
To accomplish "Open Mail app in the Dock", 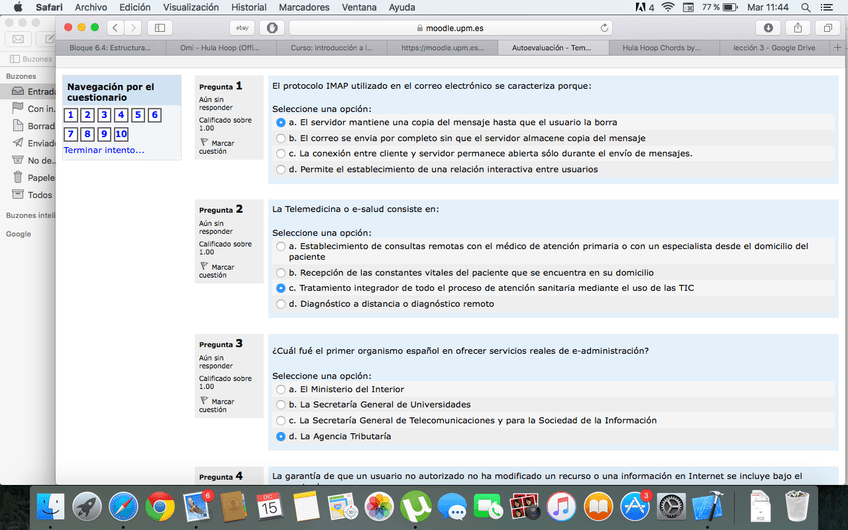I will 196,506.
